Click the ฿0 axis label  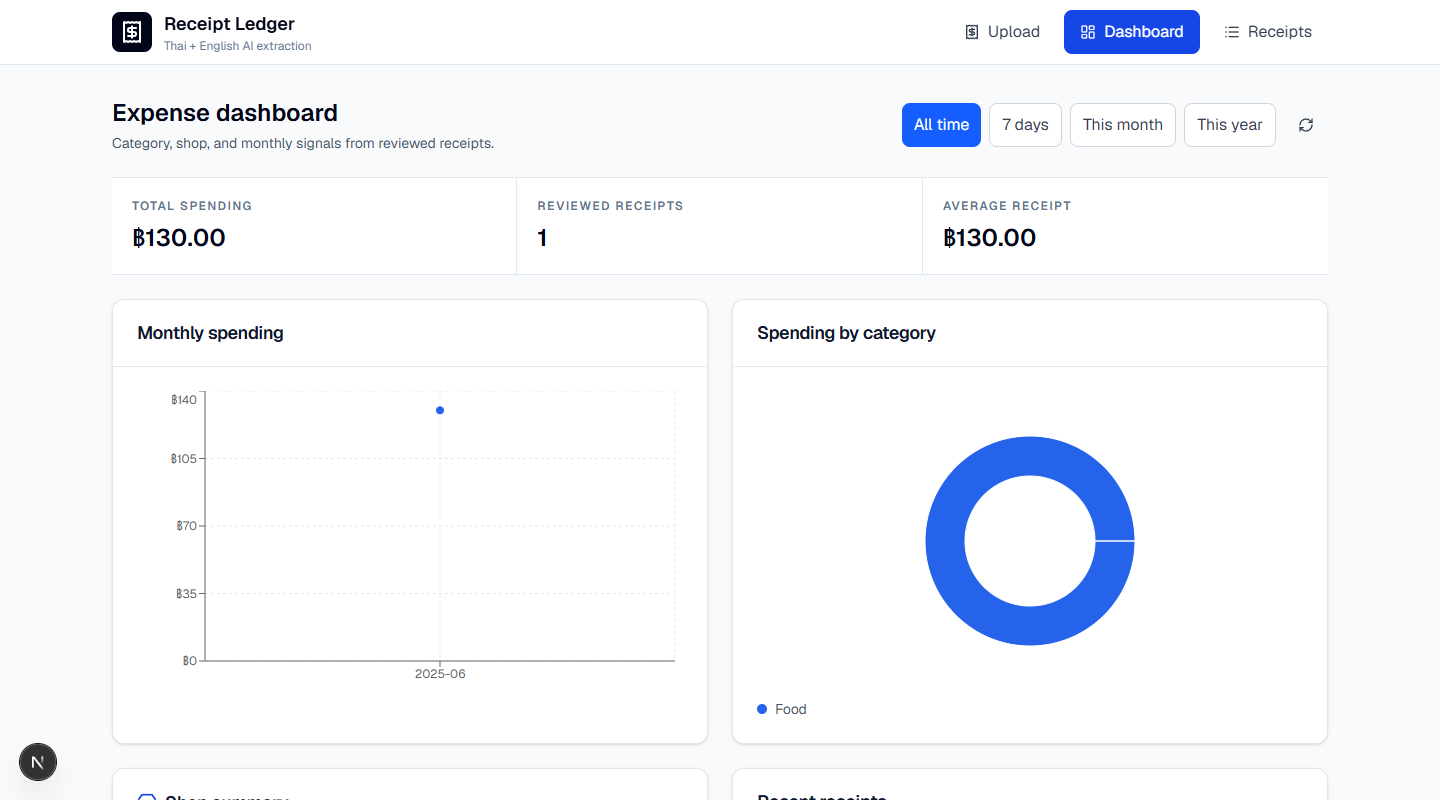(190, 661)
